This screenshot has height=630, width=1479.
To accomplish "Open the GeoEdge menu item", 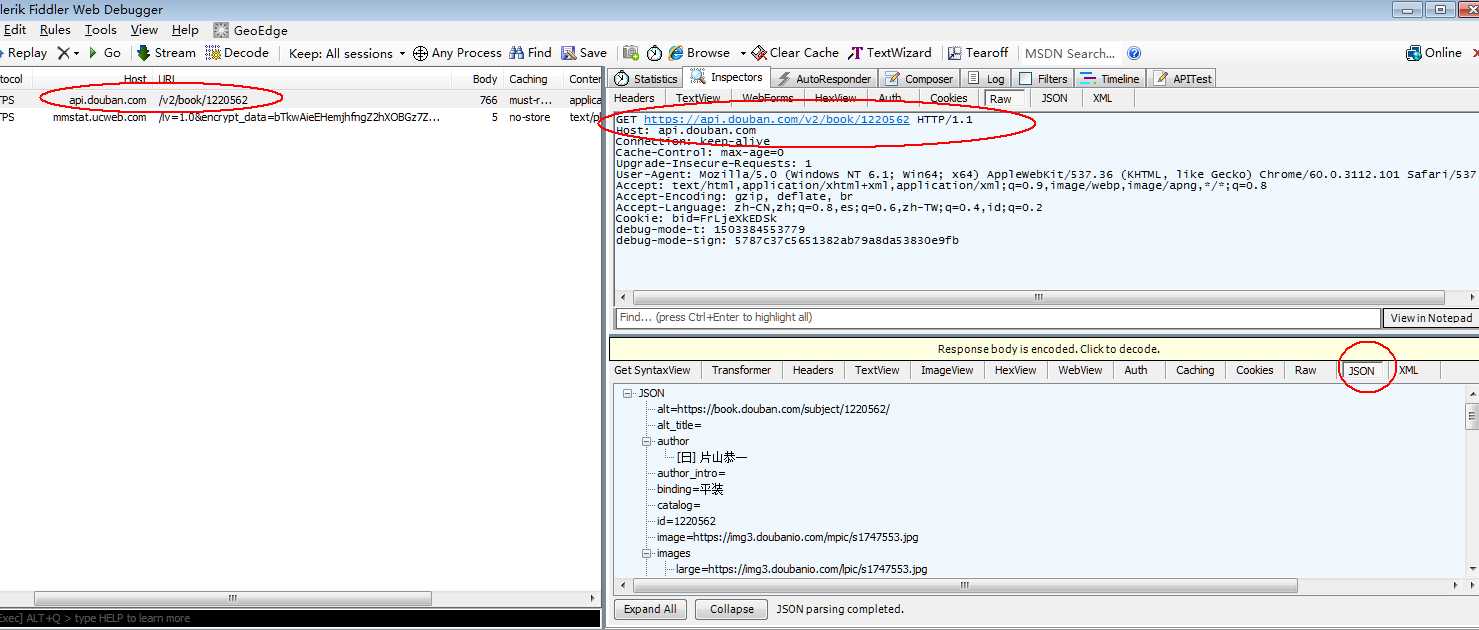I will [250, 30].
